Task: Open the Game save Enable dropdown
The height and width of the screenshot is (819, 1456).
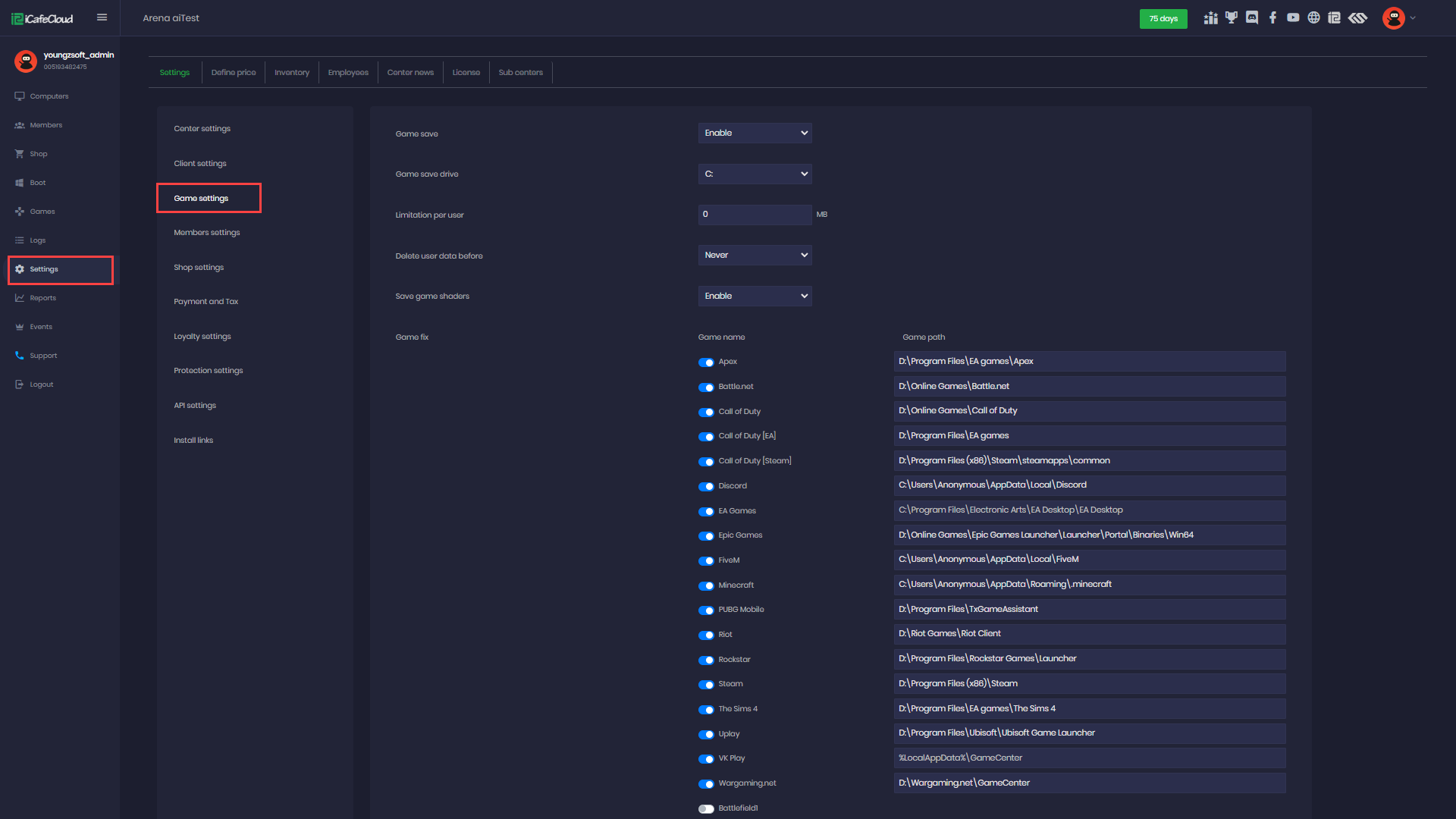Action: [x=755, y=133]
